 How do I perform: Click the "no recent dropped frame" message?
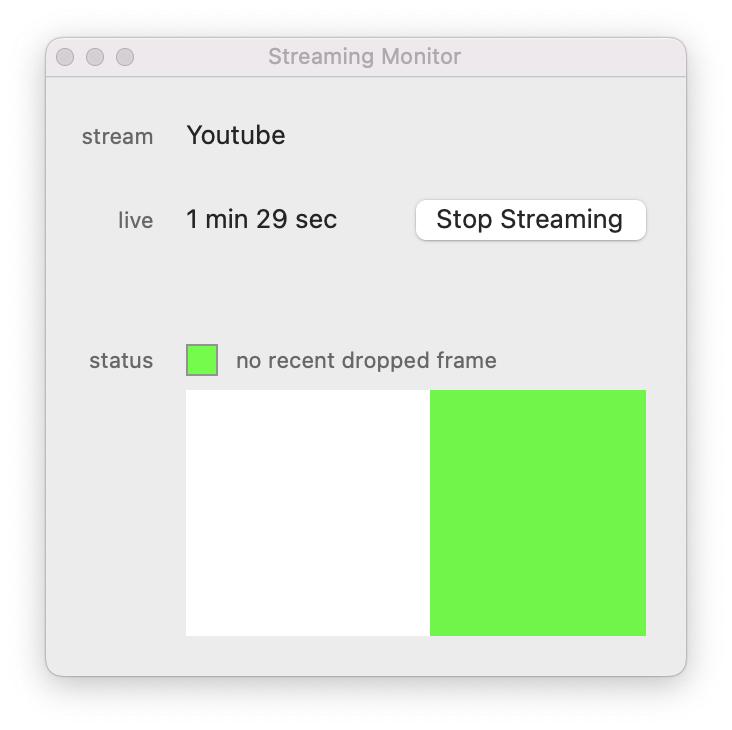[x=366, y=361]
